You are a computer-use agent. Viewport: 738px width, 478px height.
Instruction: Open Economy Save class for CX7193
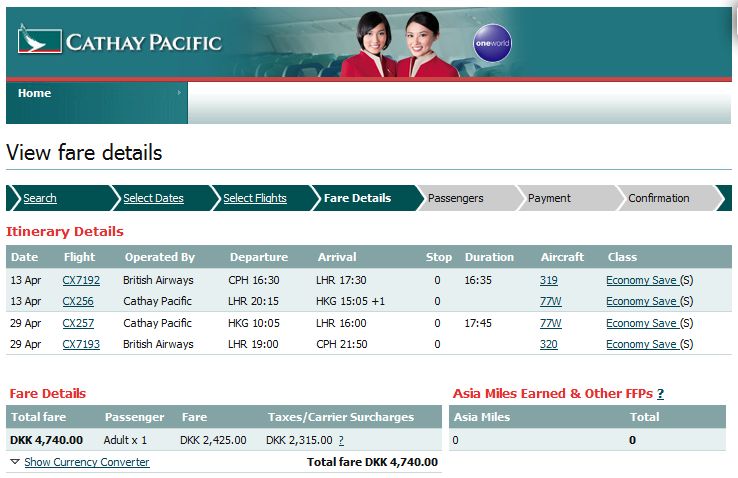point(641,344)
